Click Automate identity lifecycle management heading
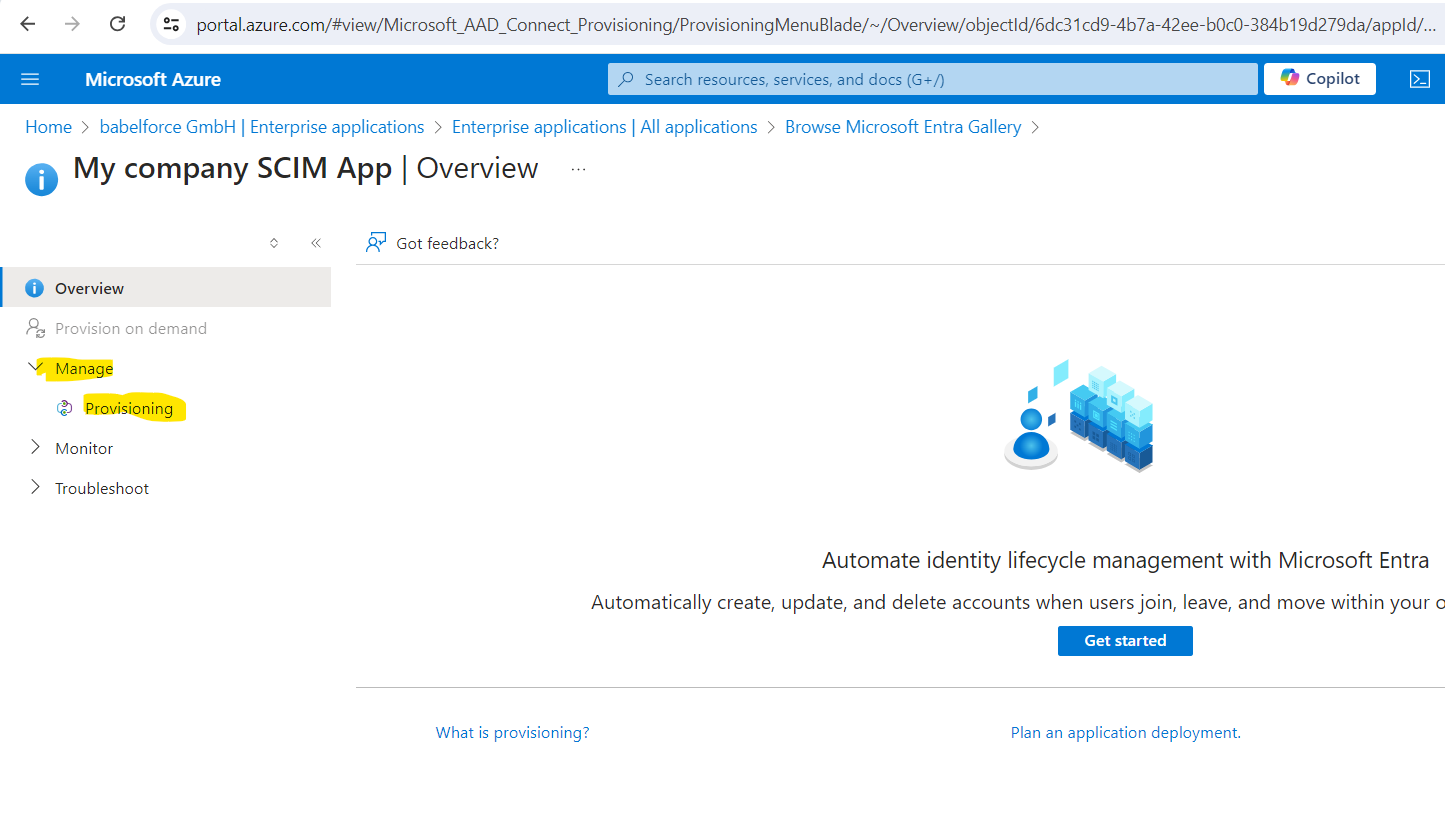This screenshot has height=835, width=1445. pyautogui.click(x=1125, y=560)
